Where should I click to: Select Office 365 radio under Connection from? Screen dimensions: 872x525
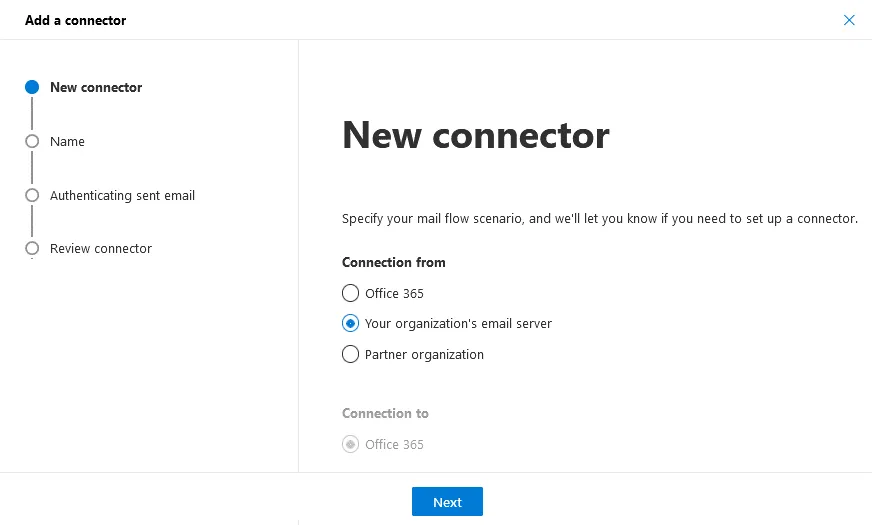[x=350, y=293]
